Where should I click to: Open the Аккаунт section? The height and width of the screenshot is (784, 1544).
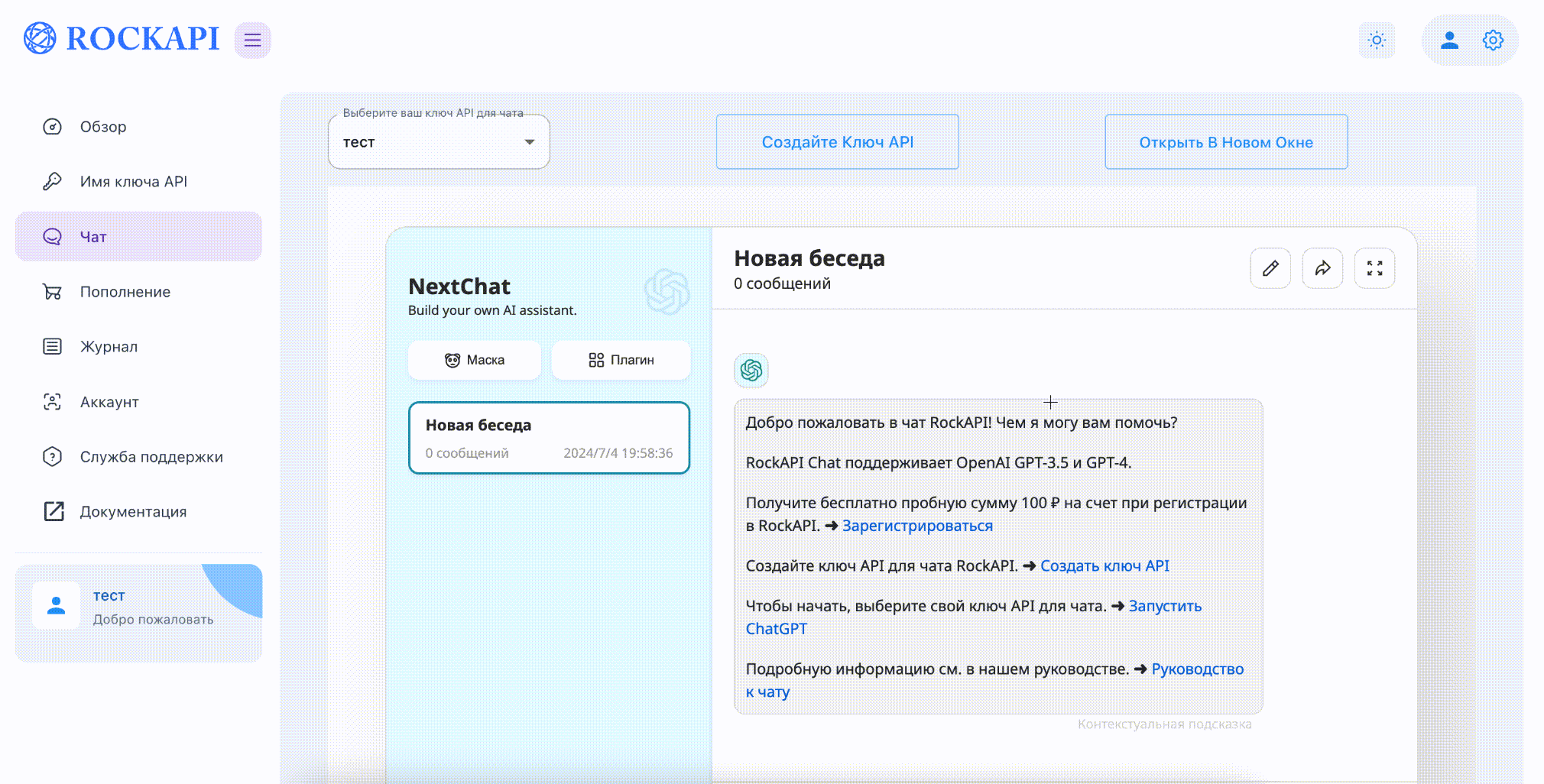point(138,402)
